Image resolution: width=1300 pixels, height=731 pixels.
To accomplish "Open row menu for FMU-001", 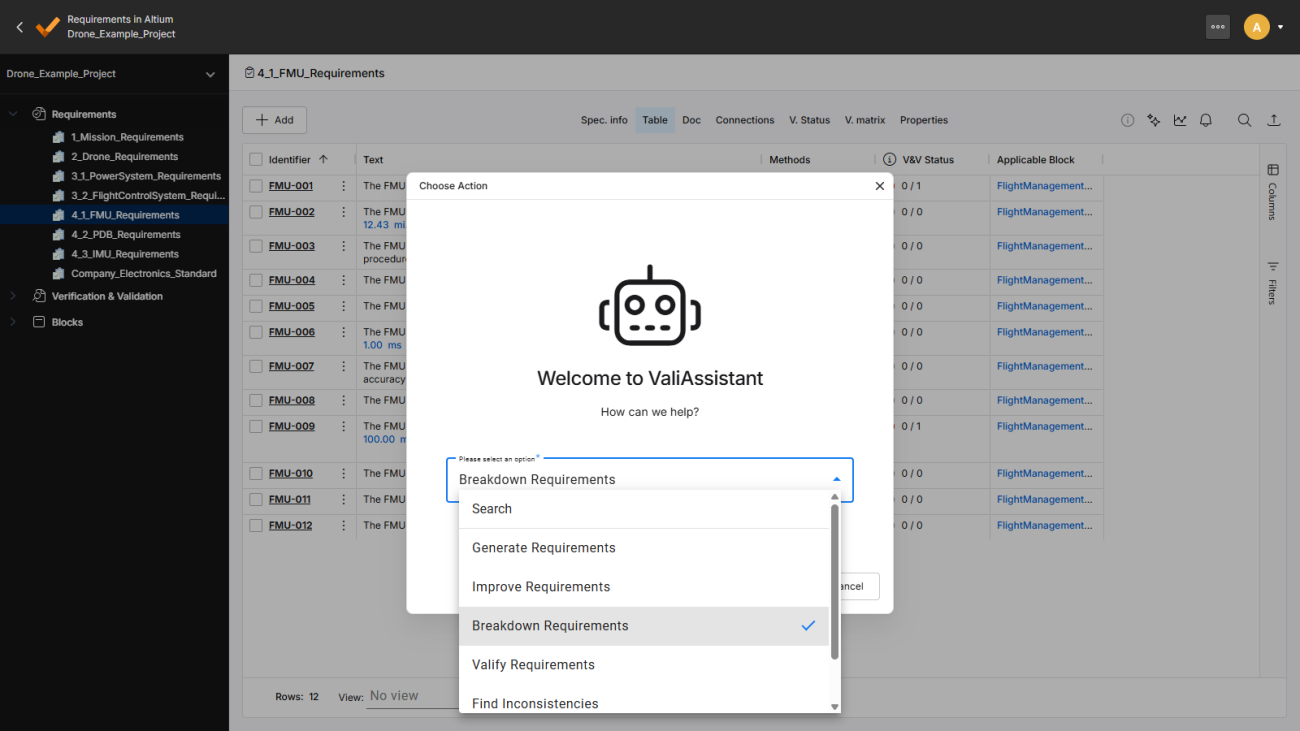I will coord(344,186).
